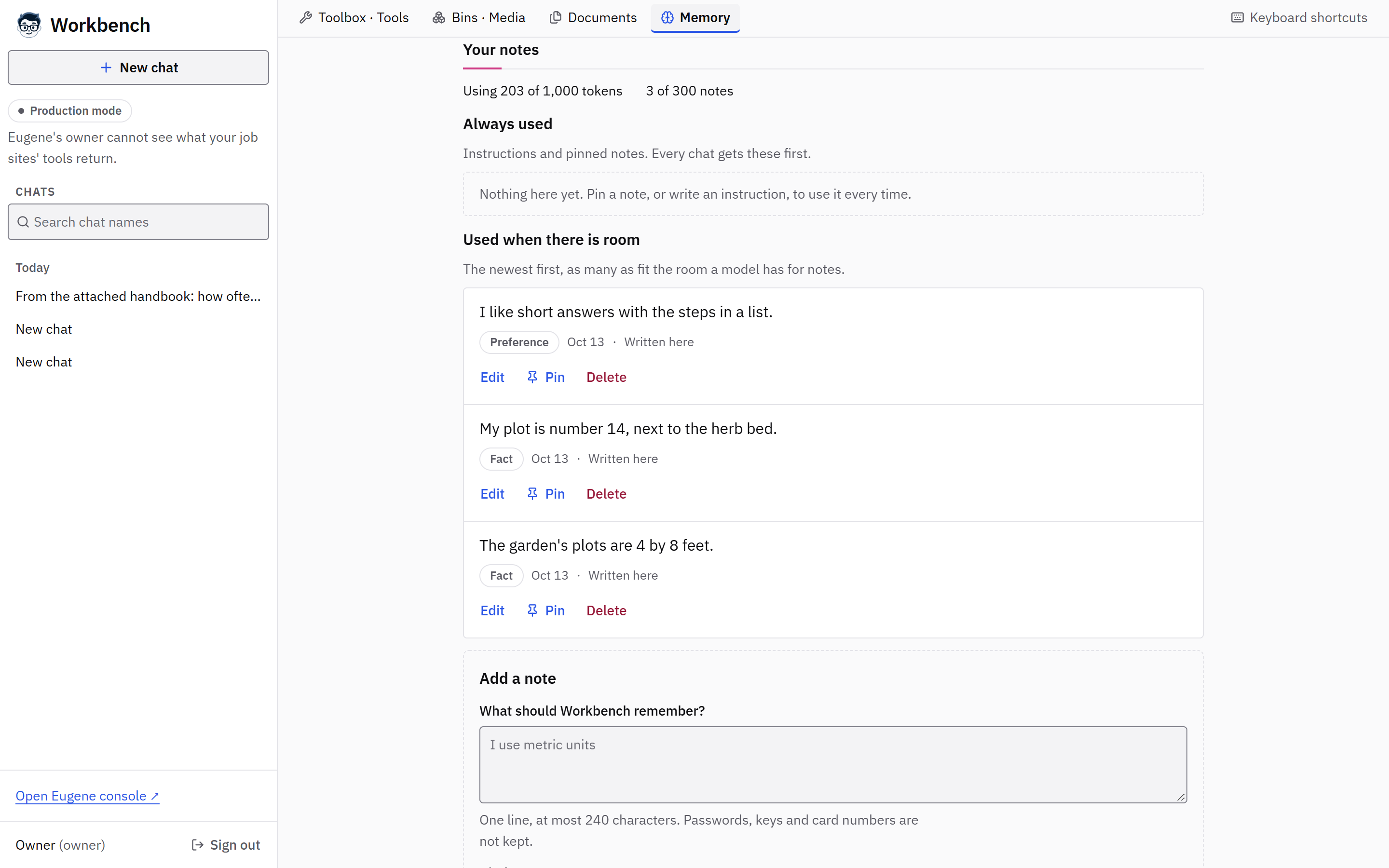Click the keyboard icon beside Keyboard shortcuts
1389x868 pixels.
point(1238,18)
